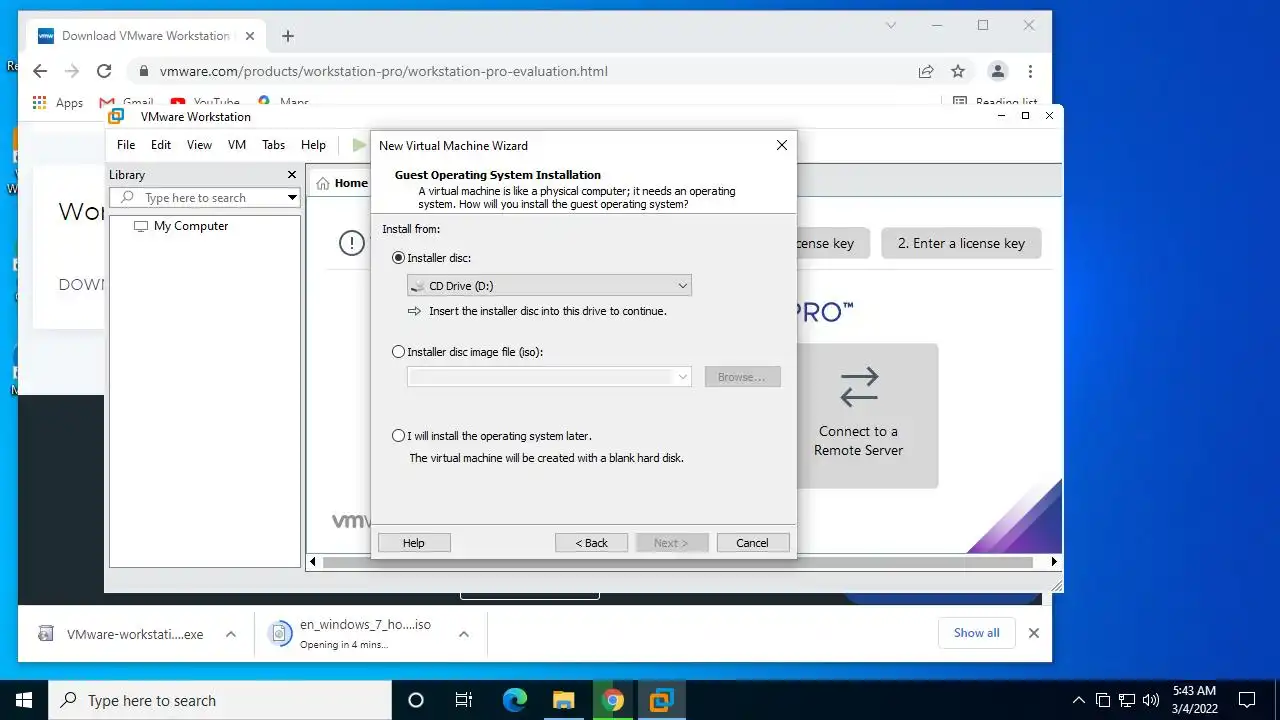This screenshot has width=1280, height=720.
Task: Open the Edit menu in VMware Workstation
Action: pyautogui.click(x=161, y=145)
